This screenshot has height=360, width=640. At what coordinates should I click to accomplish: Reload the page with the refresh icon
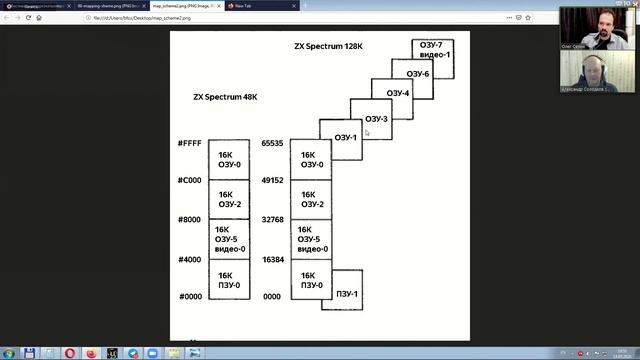[x=28, y=18]
